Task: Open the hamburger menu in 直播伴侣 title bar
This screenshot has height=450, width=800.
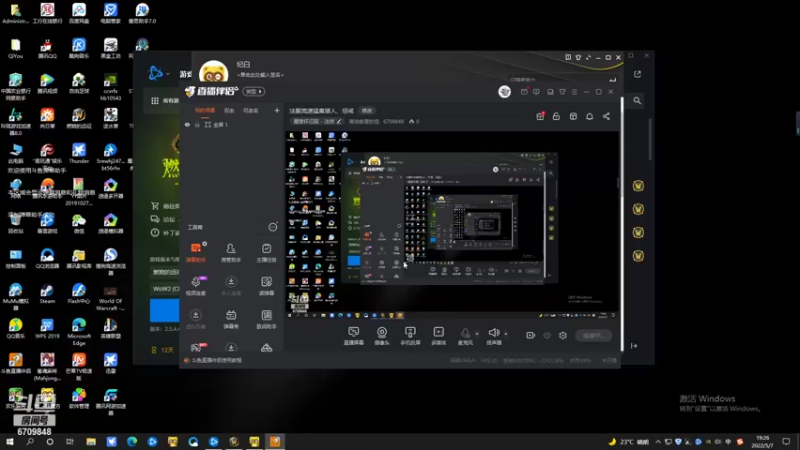Action: pyautogui.click(x=574, y=92)
